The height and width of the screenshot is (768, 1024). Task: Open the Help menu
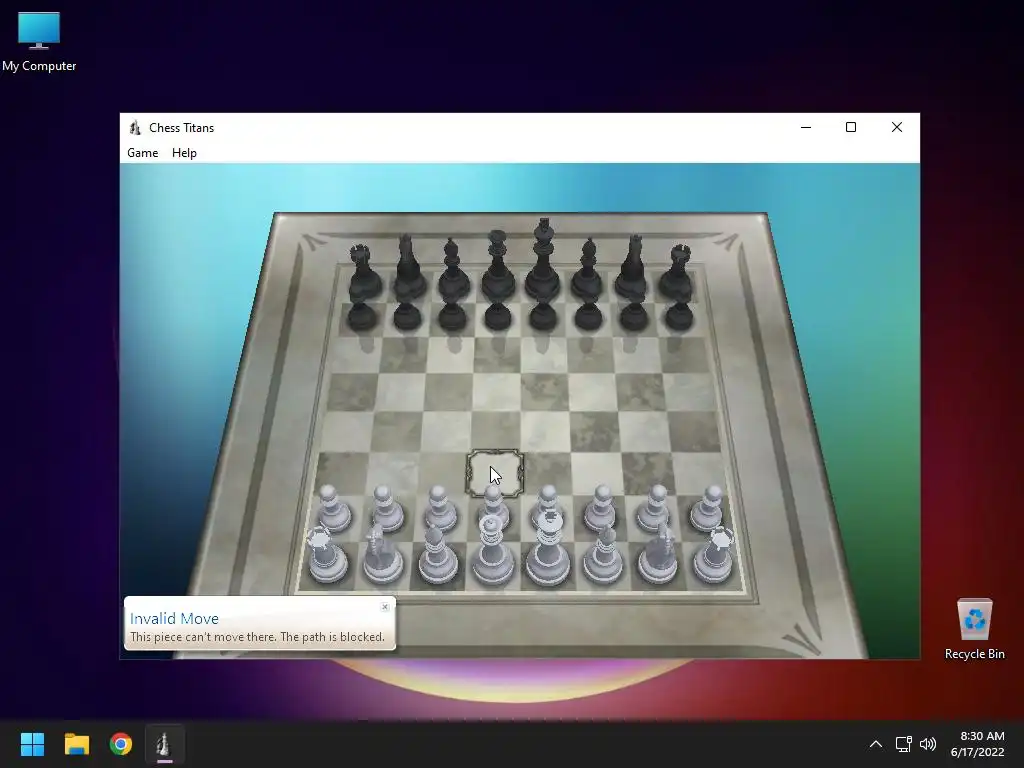click(184, 153)
